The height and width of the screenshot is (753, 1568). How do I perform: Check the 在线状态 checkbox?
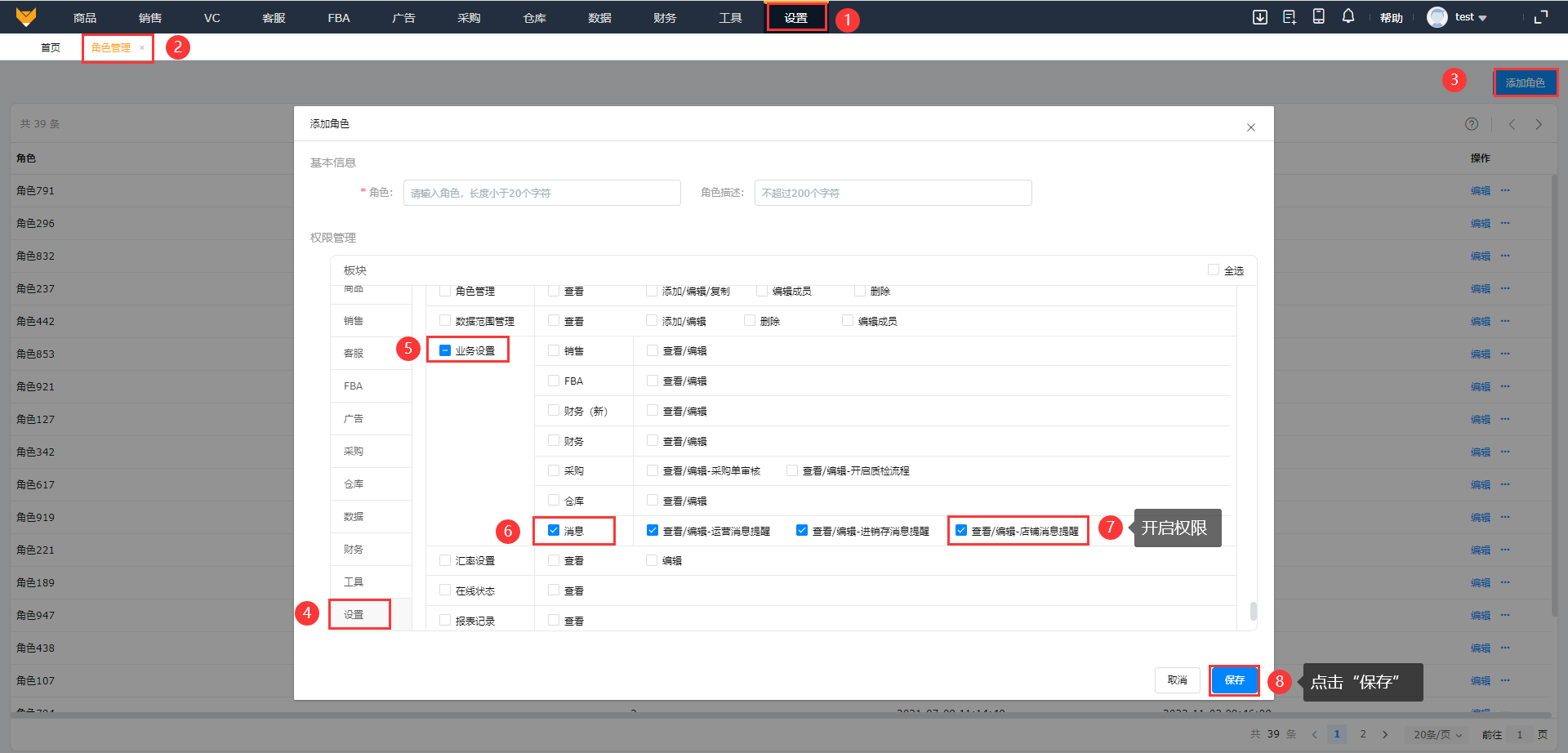click(445, 590)
